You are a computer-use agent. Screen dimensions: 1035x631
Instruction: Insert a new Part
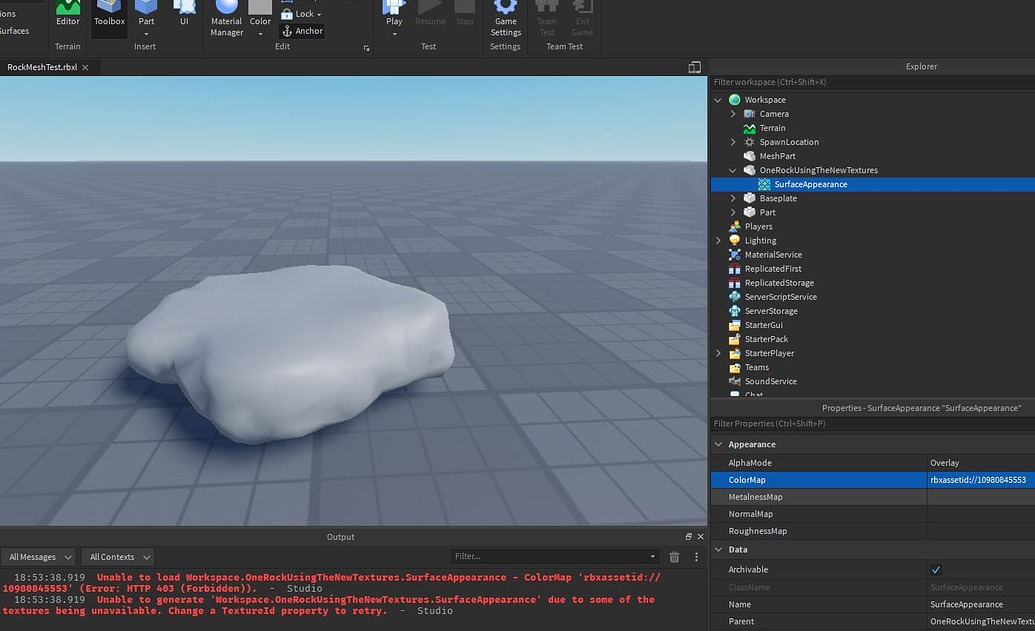(x=146, y=13)
